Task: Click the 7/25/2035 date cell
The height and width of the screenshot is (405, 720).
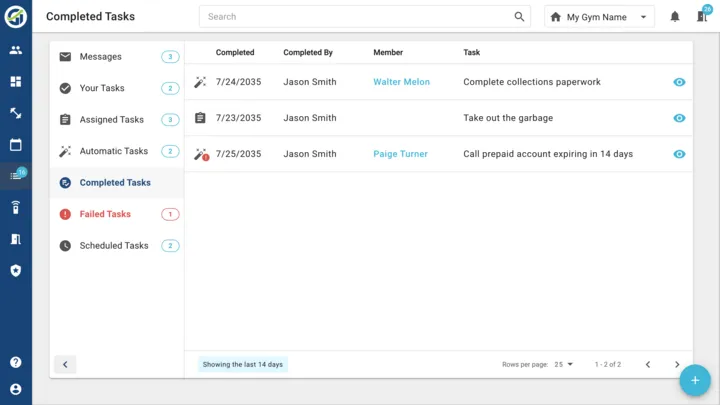Action: [x=238, y=154]
